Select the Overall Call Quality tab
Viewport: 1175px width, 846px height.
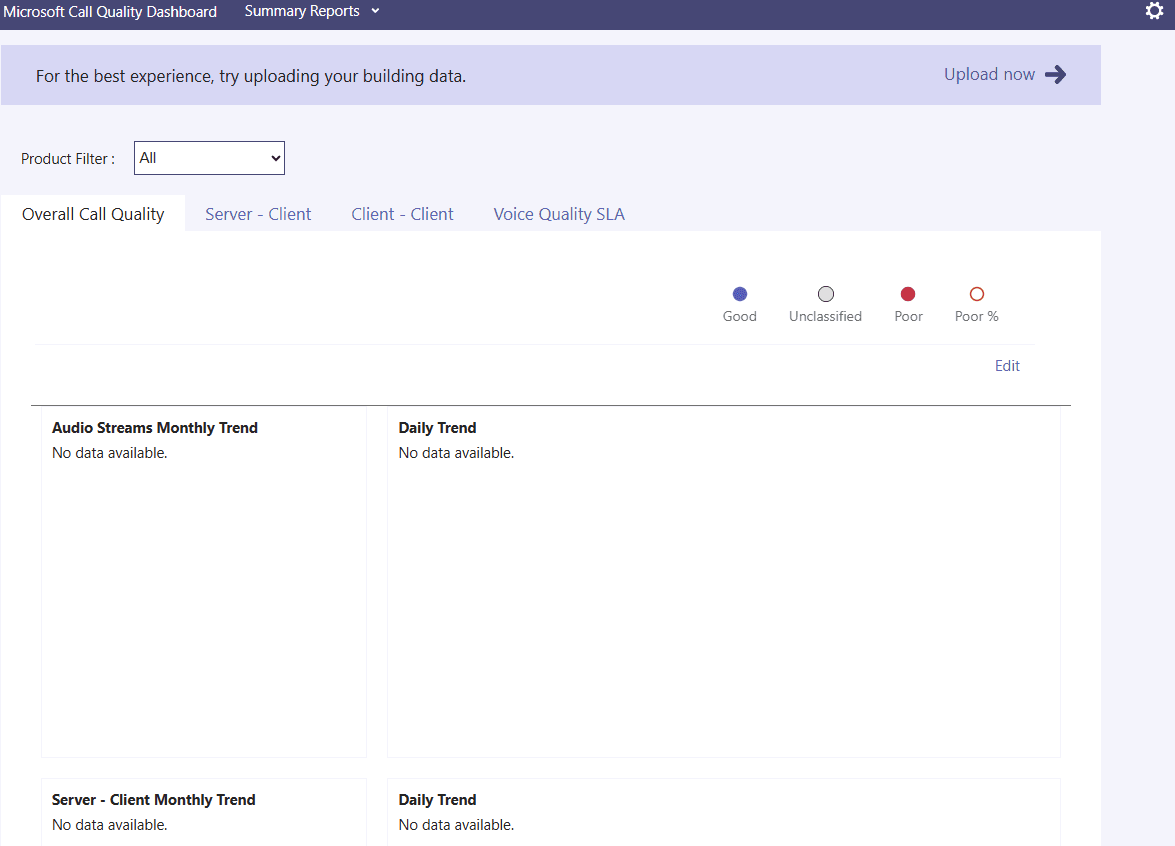click(93, 214)
